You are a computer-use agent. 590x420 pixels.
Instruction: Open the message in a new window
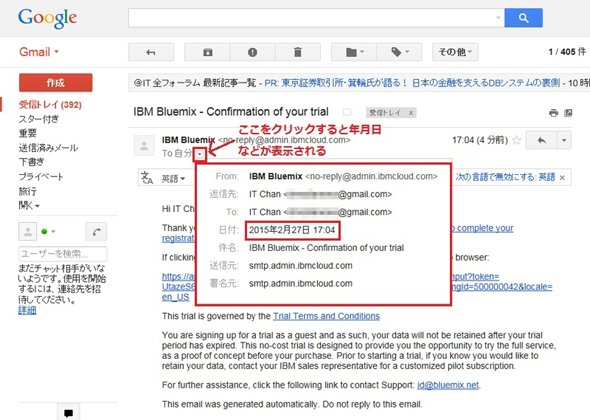[568, 113]
